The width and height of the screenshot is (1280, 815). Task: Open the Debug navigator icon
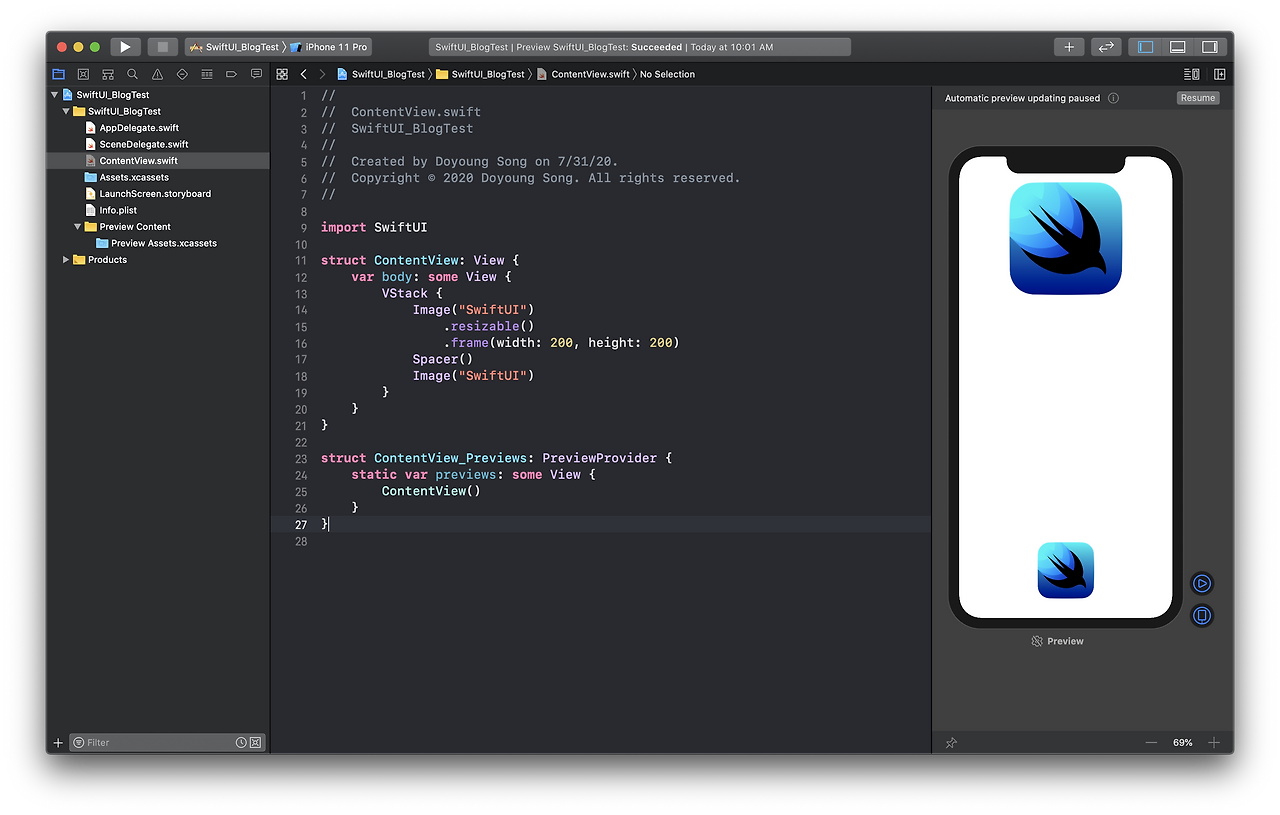click(x=207, y=74)
